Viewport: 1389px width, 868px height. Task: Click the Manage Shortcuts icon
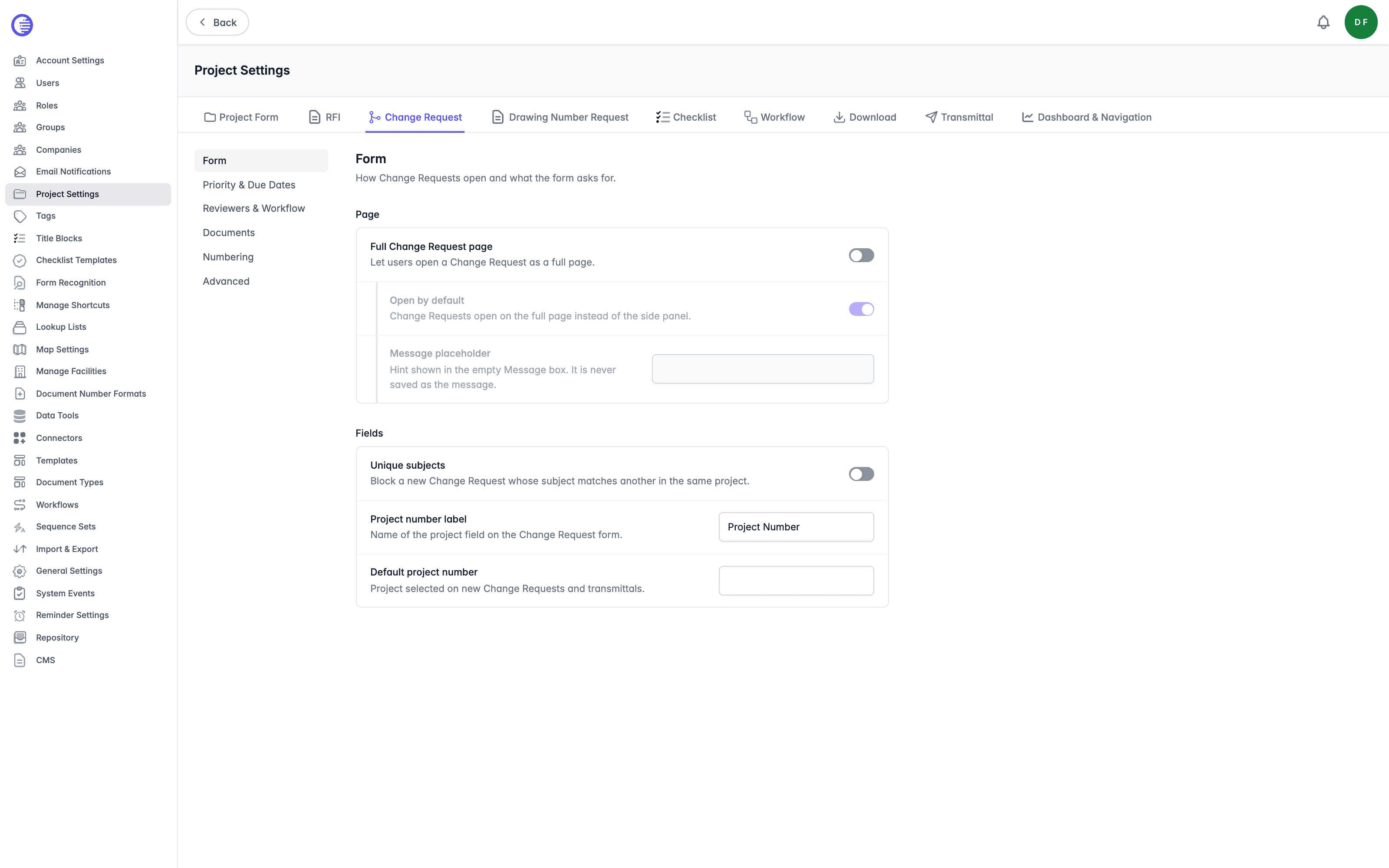[x=20, y=305]
